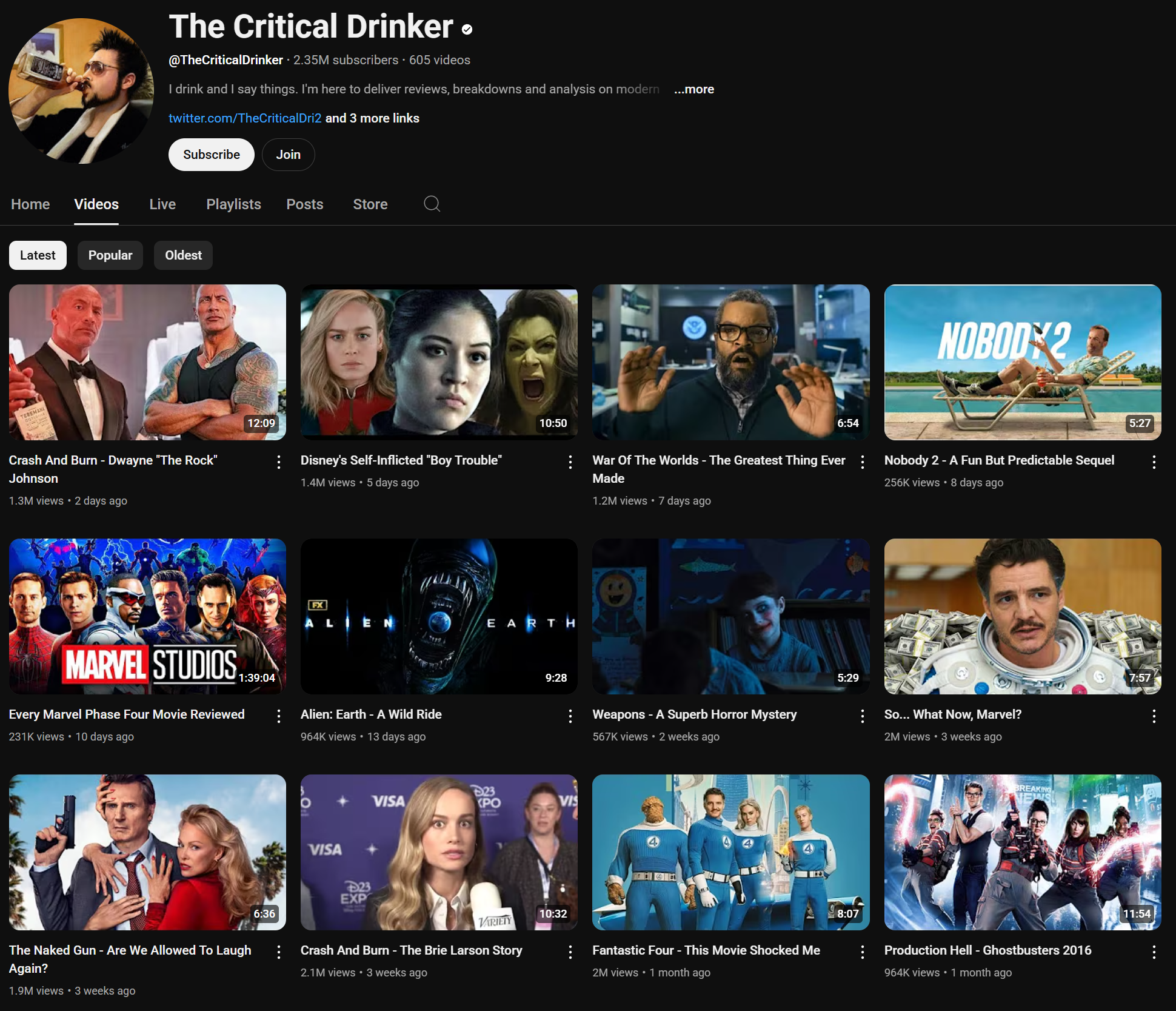
Task: Open options menu for The Naked Gun video
Action: pos(278,952)
